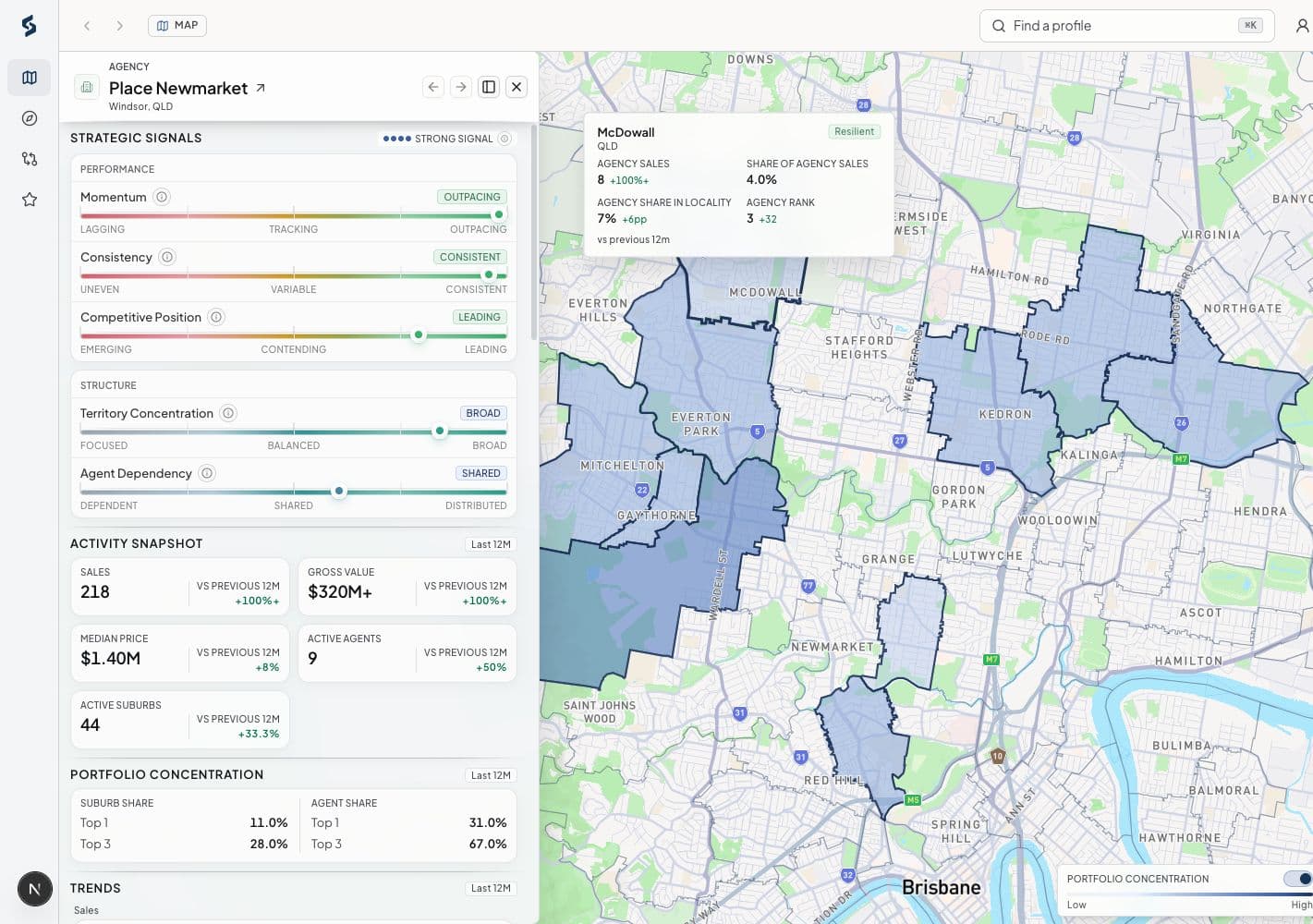Image resolution: width=1313 pixels, height=924 pixels.
Task: Click the Agent Dependency info icon
Action: 207,473
